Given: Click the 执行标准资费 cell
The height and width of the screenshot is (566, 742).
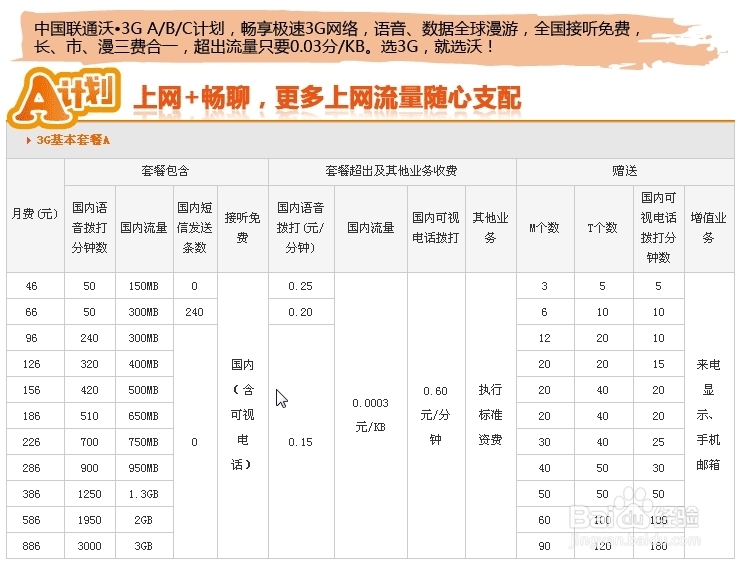Looking at the screenshot, I should (491, 416).
